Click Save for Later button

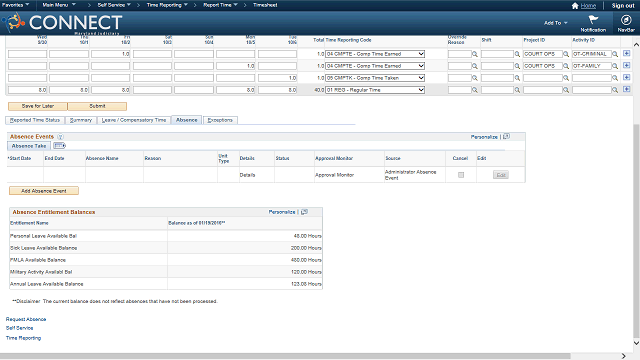click(38, 106)
